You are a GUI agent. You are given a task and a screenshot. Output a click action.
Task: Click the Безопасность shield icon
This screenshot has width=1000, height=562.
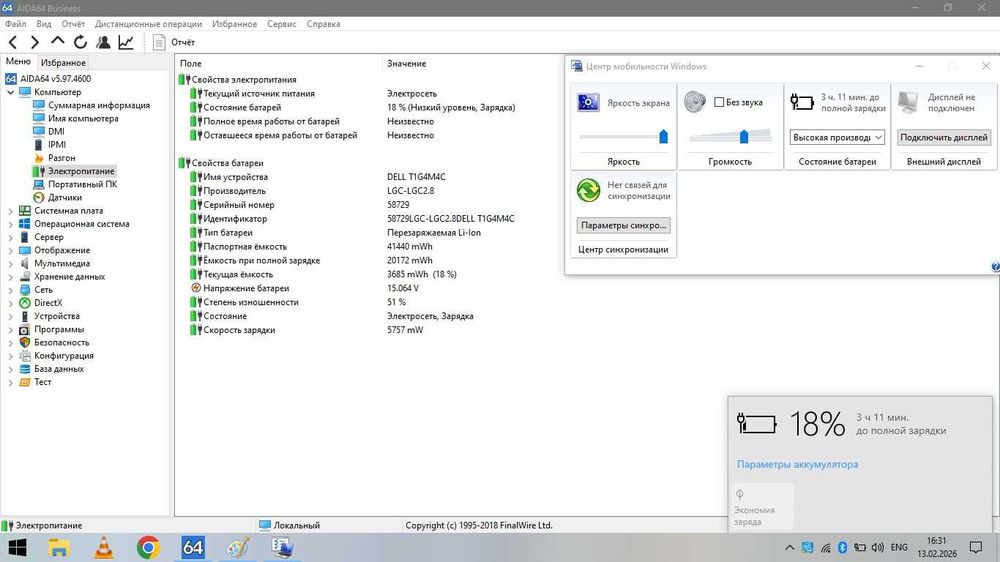coord(25,343)
